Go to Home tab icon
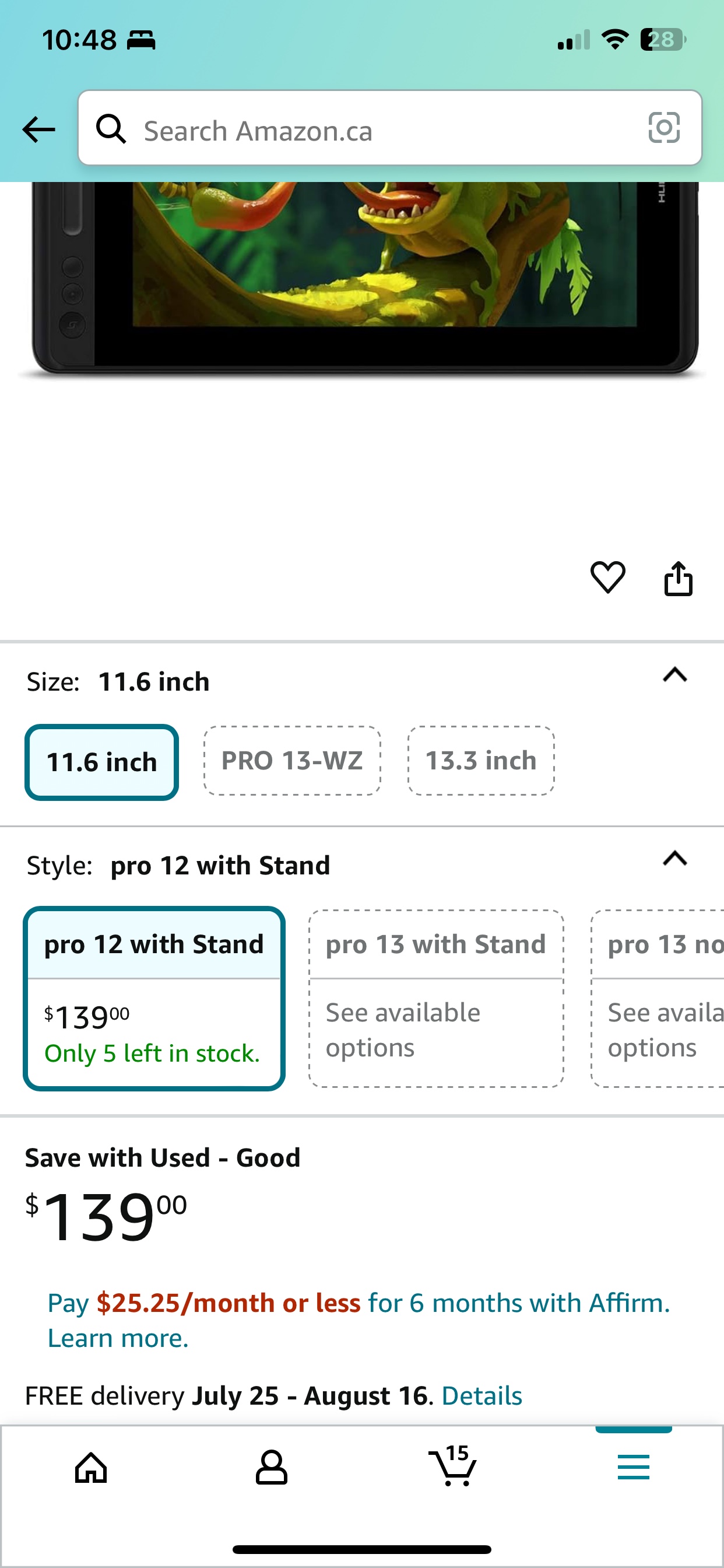 coord(92,1468)
